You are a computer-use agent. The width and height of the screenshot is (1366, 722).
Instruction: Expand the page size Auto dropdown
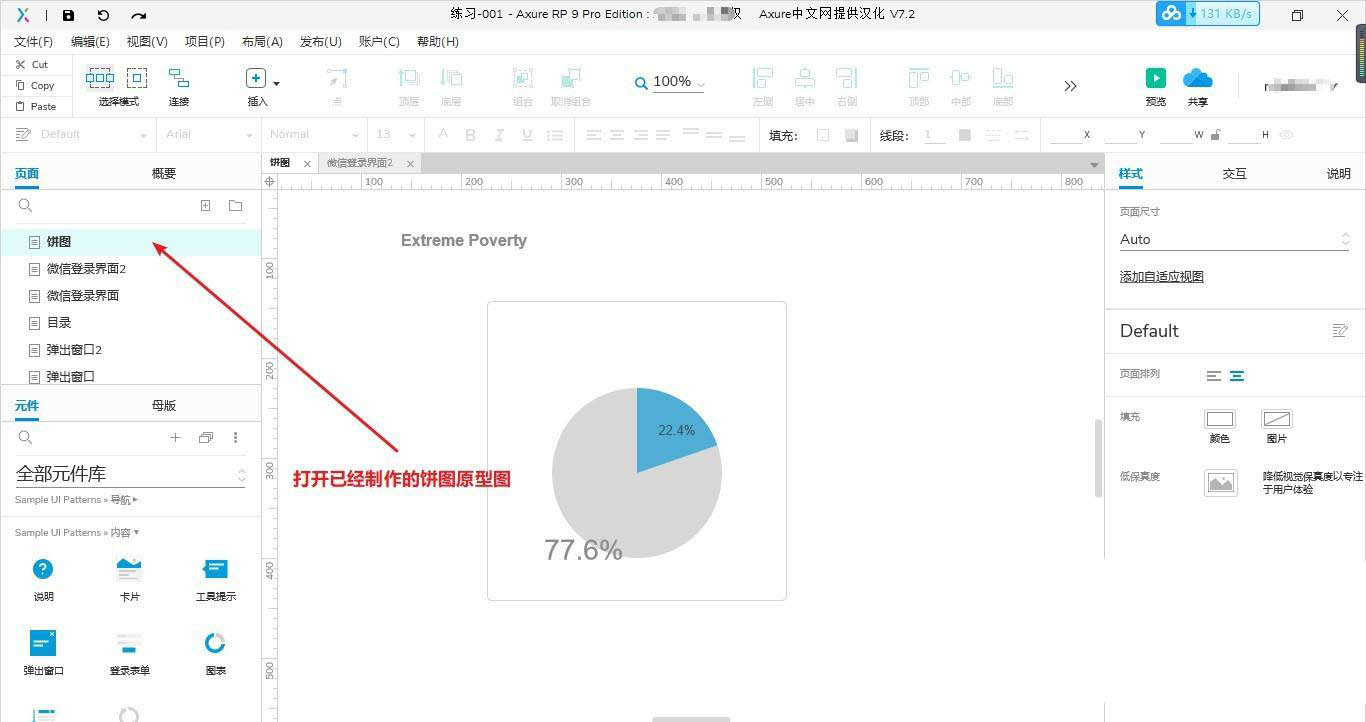[1235, 239]
